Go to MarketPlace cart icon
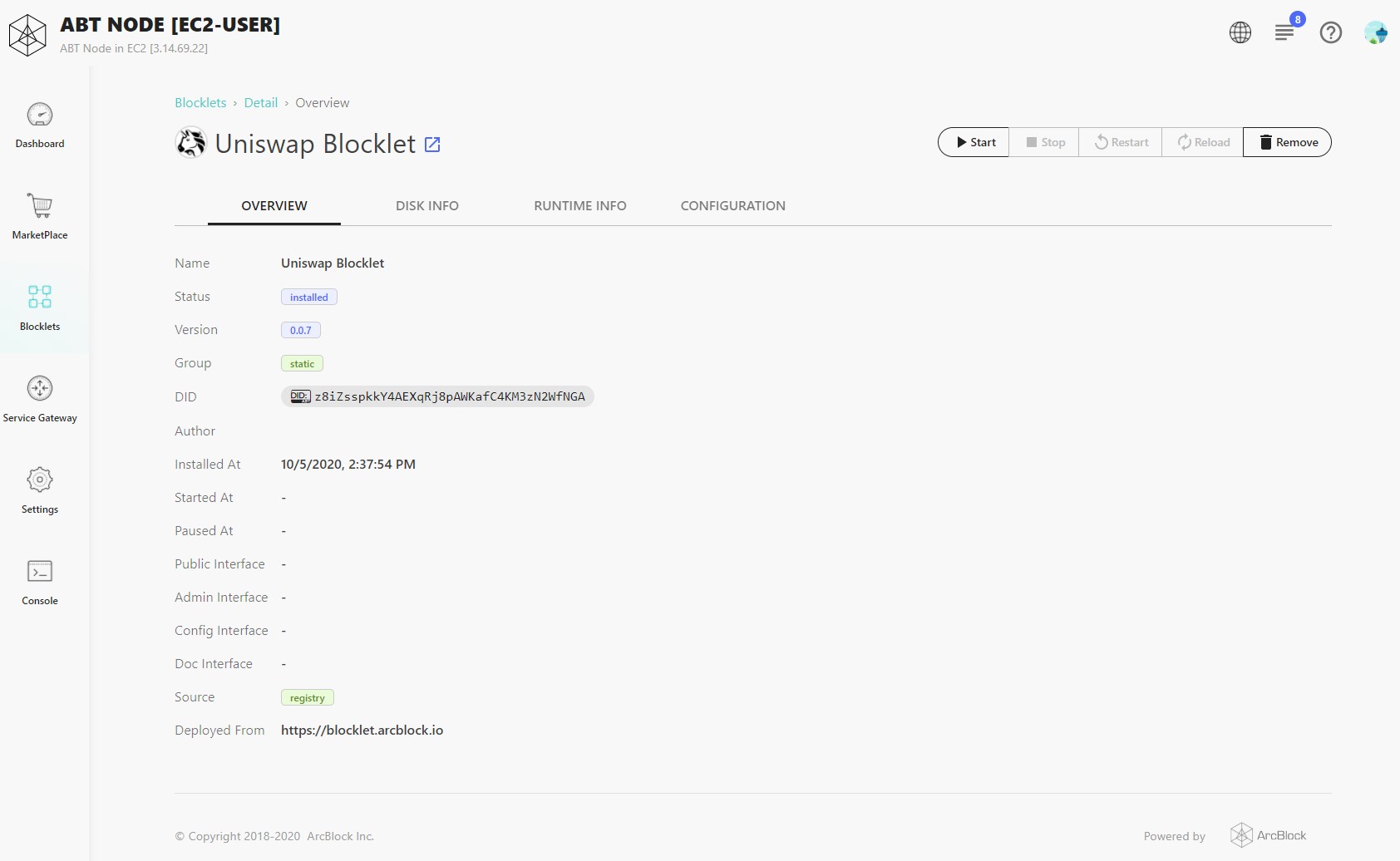1400x861 pixels. [40, 206]
